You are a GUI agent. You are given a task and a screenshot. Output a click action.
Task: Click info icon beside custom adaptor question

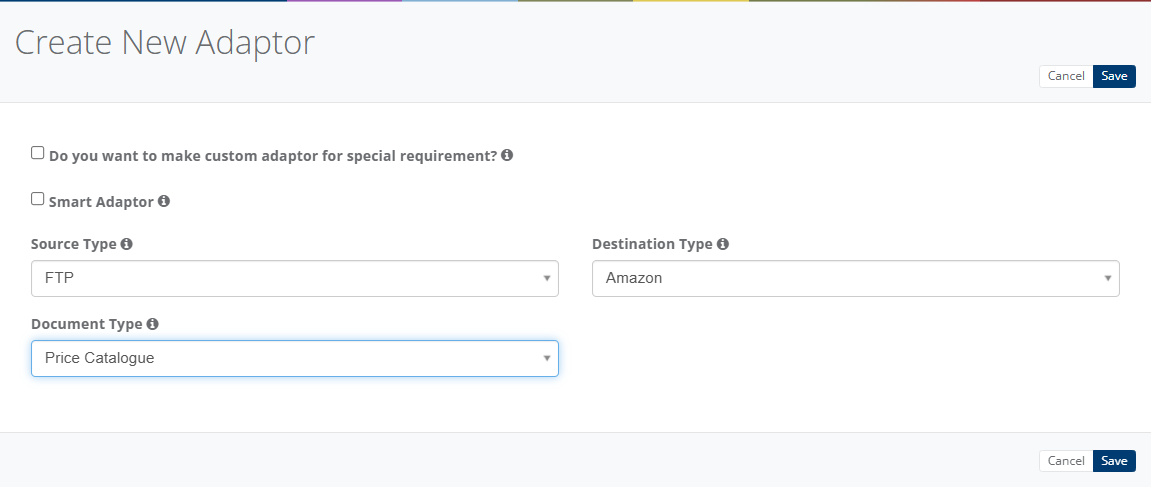coord(507,156)
